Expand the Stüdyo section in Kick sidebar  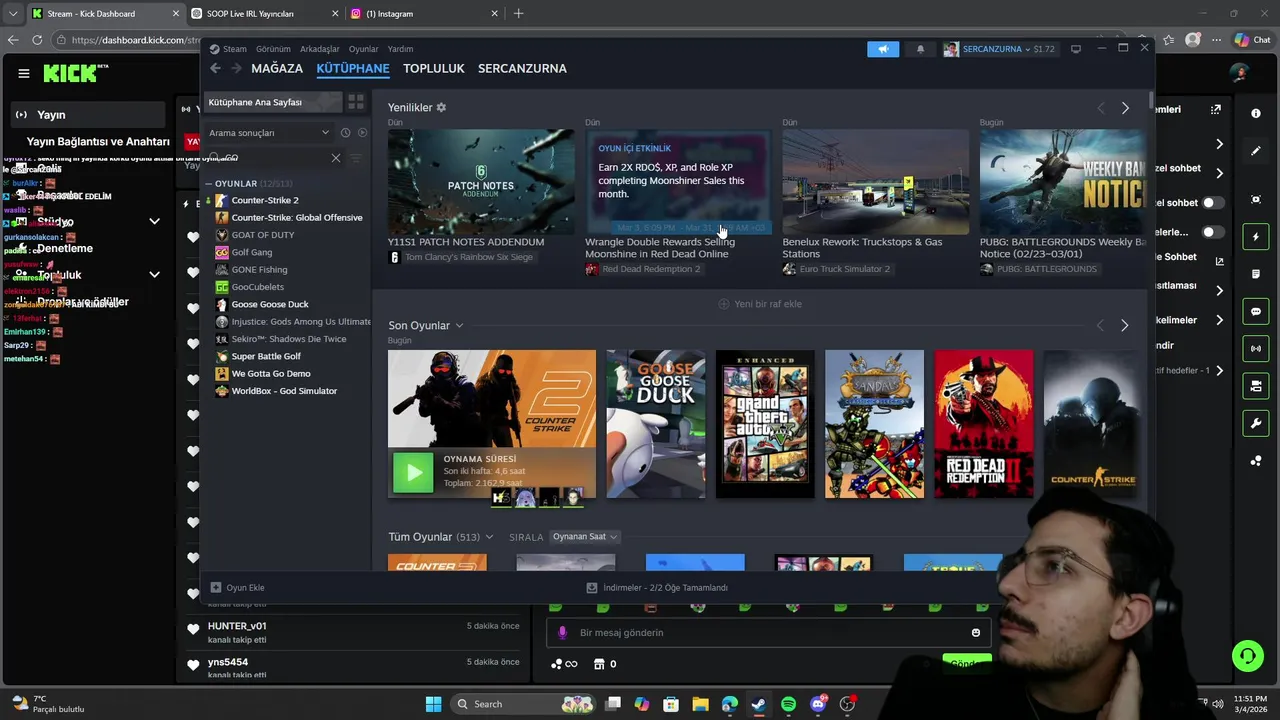point(154,221)
